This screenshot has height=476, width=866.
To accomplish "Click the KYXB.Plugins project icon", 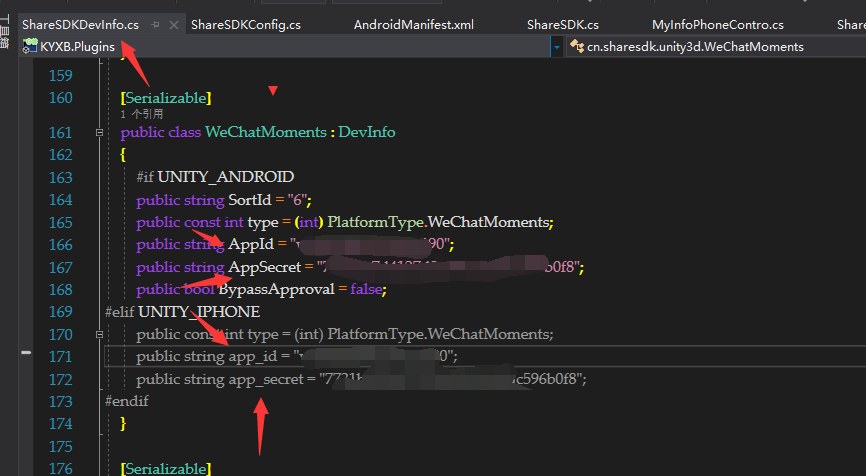I will [x=30, y=46].
